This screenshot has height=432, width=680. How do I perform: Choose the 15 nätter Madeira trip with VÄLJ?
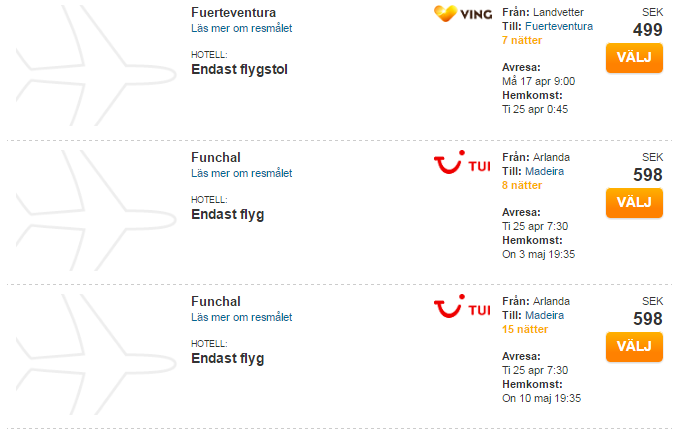[634, 347]
